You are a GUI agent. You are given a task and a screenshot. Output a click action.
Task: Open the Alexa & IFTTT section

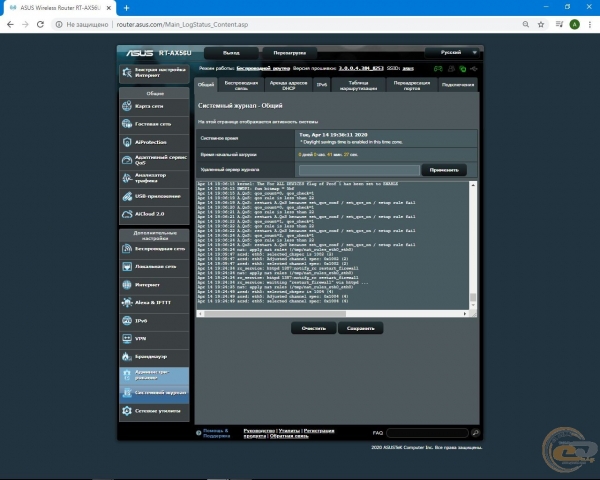[x=154, y=302]
